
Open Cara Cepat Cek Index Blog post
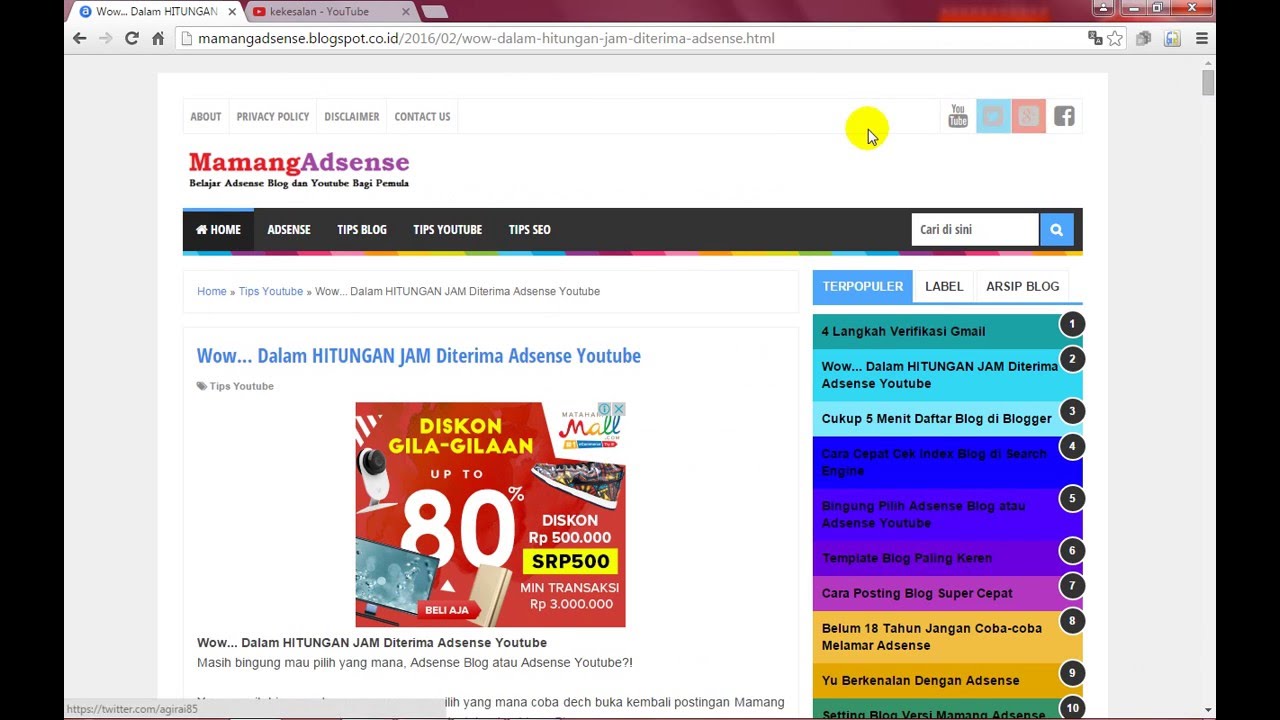934,462
